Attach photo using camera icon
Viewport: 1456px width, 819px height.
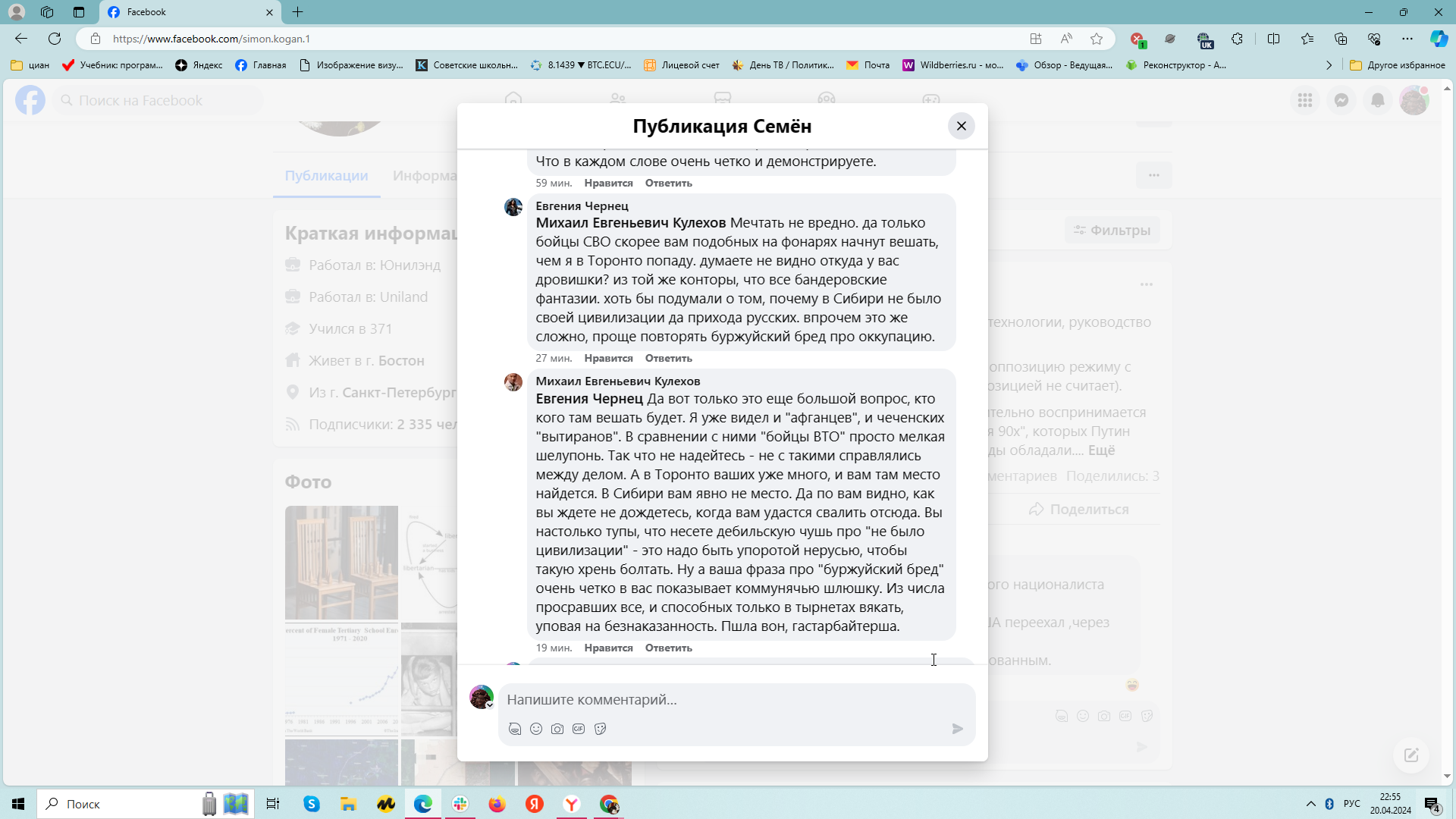point(557,729)
